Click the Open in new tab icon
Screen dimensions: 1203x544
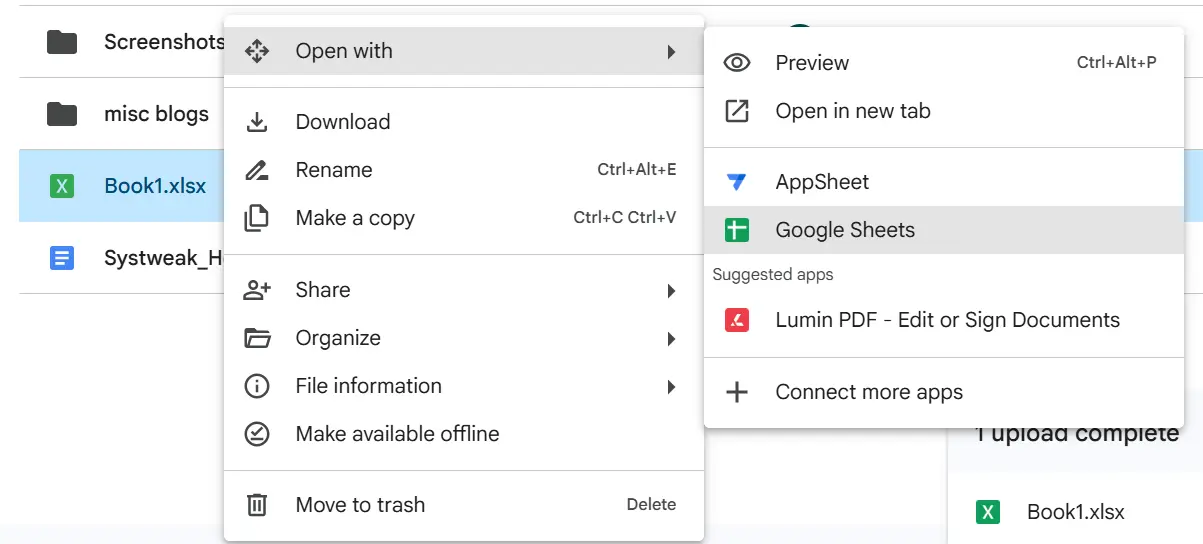point(737,111)
